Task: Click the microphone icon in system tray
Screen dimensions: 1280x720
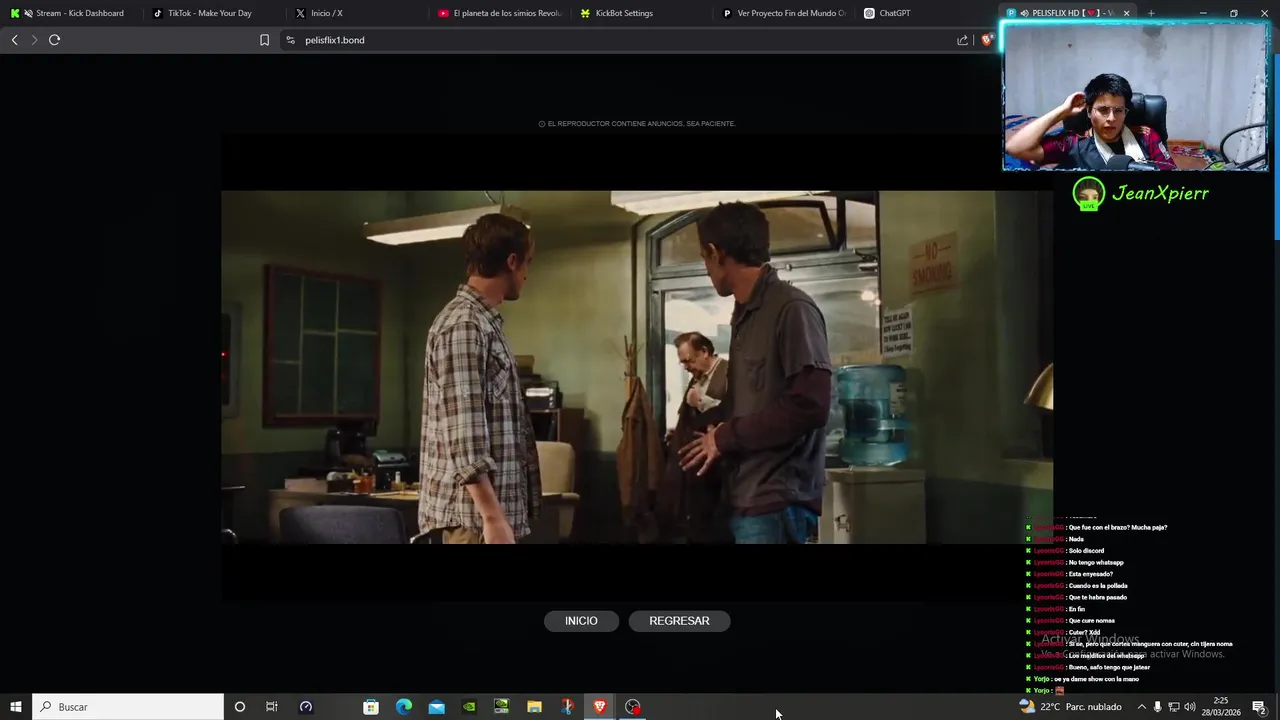Action: point(1157,707)
